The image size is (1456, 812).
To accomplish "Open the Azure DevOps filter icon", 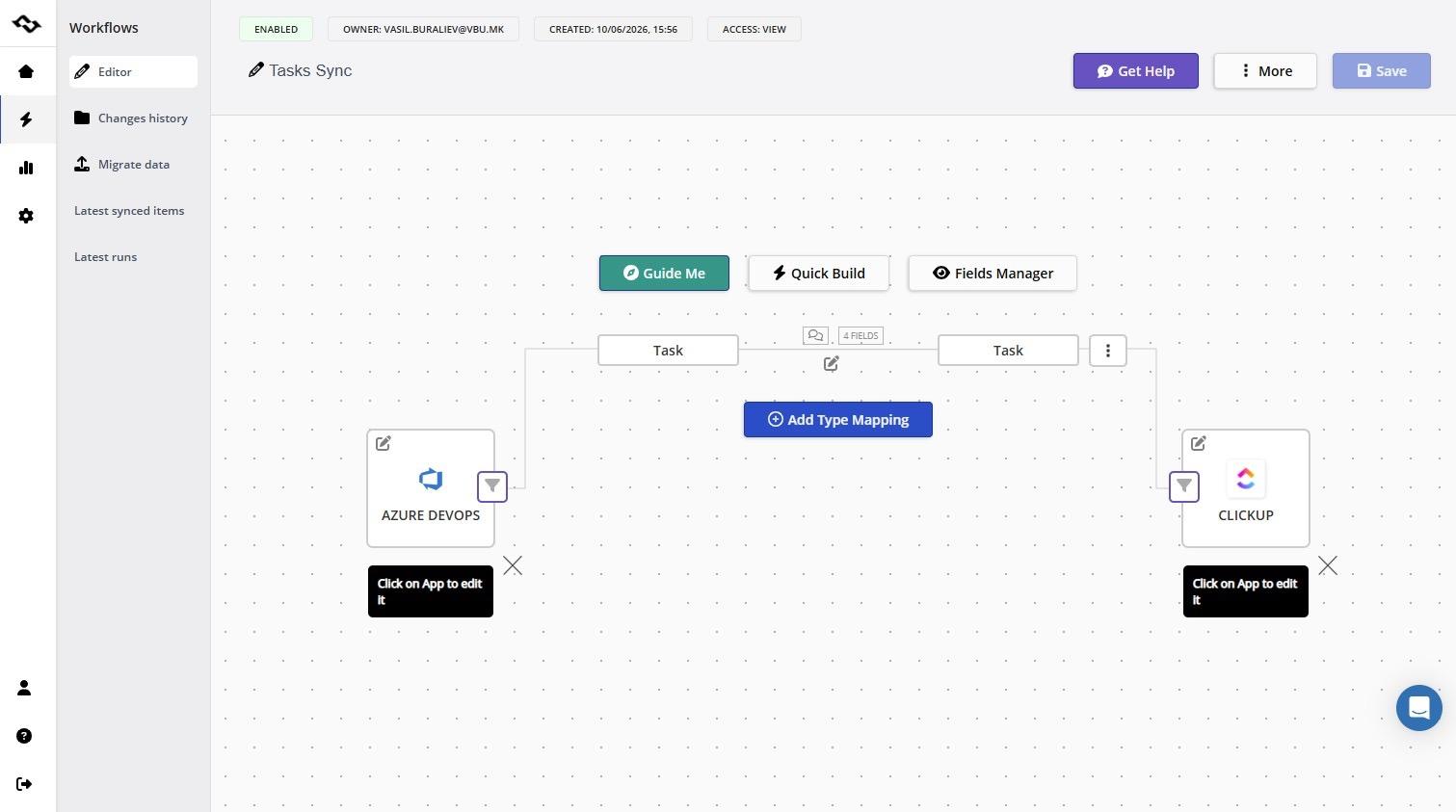I will pos(492,485).
